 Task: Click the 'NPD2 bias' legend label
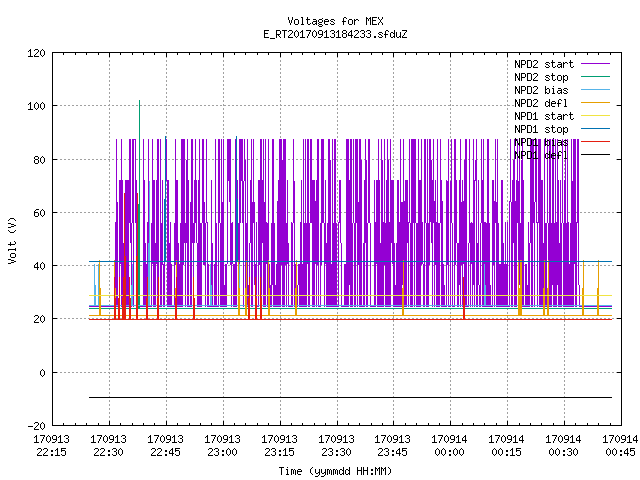[x=541, y=90]
